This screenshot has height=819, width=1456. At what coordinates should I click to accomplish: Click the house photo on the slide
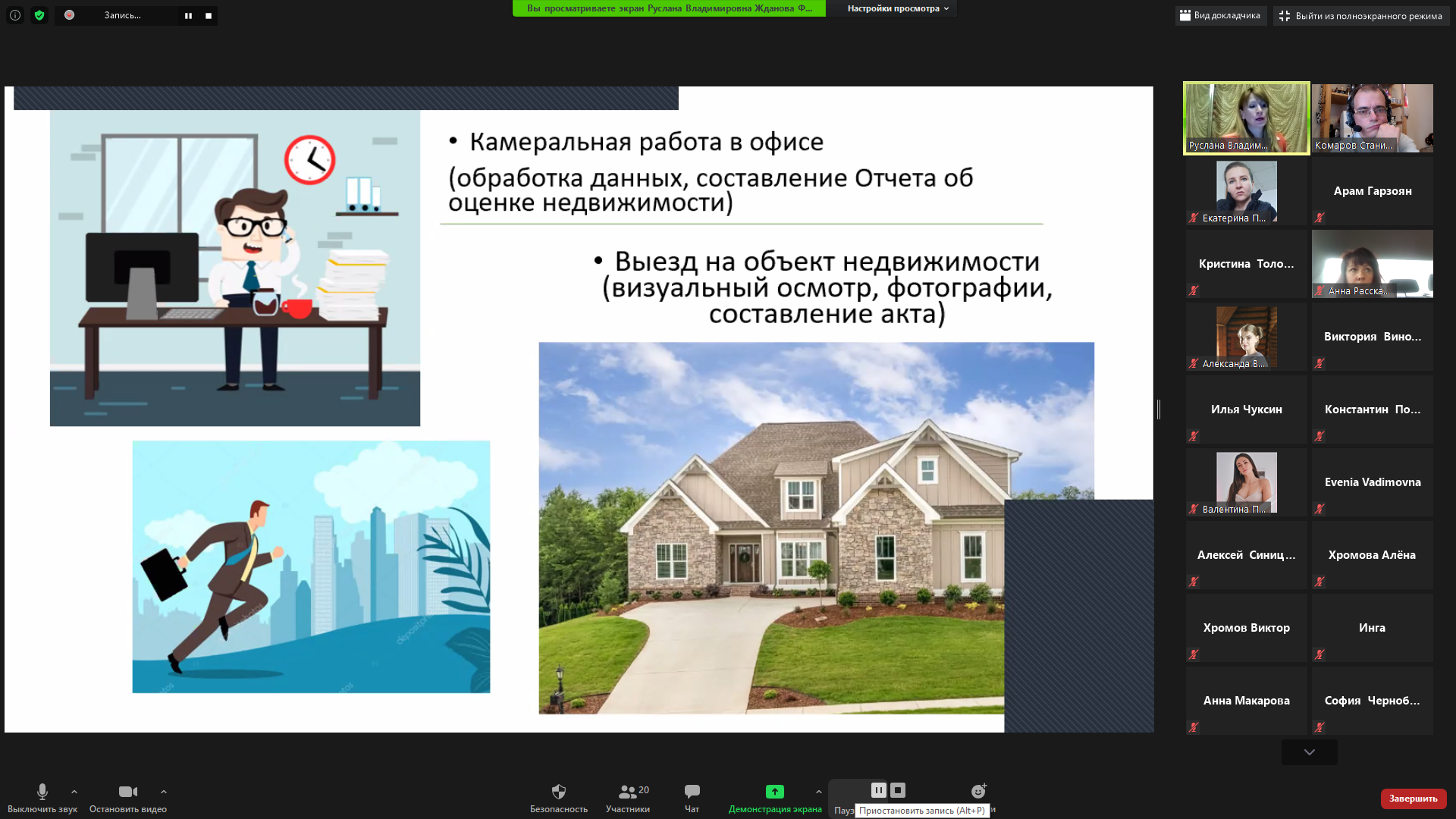[x=816, y=528]
